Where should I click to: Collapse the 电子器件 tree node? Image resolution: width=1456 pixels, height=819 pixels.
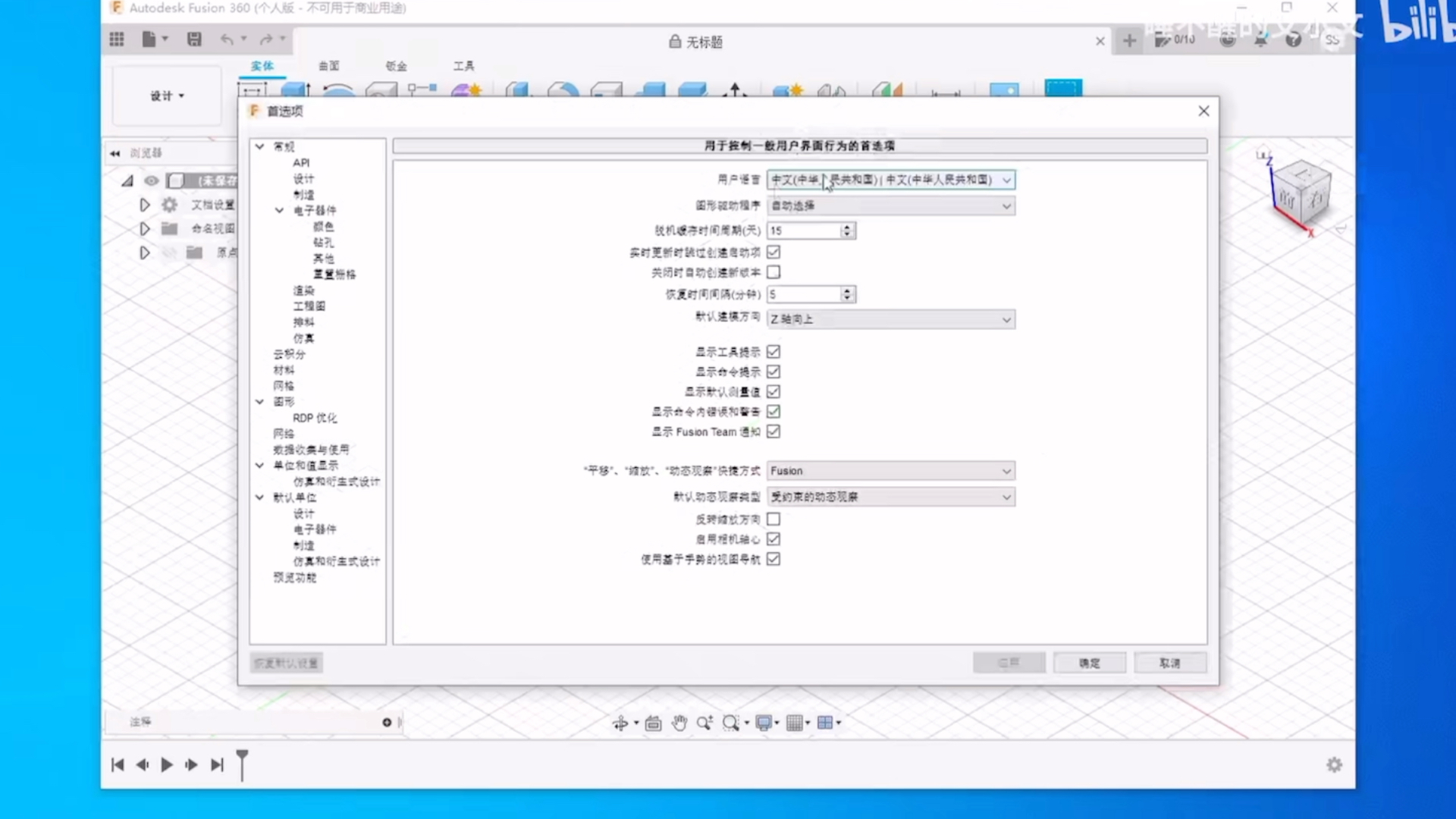pos(279,210)
